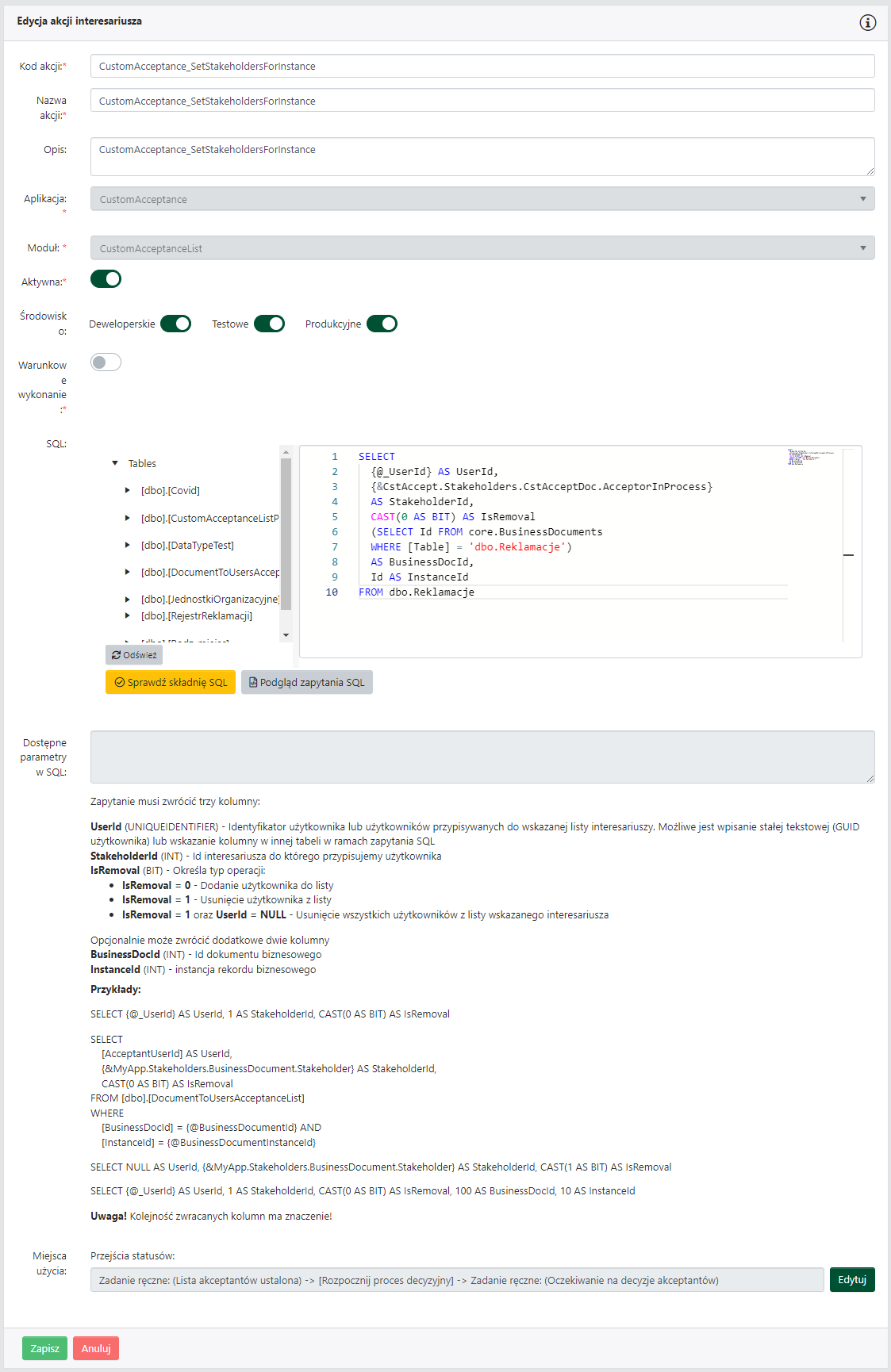Image resolution: width=891 pixels, height=1372 pixels.
Task: Click Podgląd zapytania SQL button
Action: 307,682
